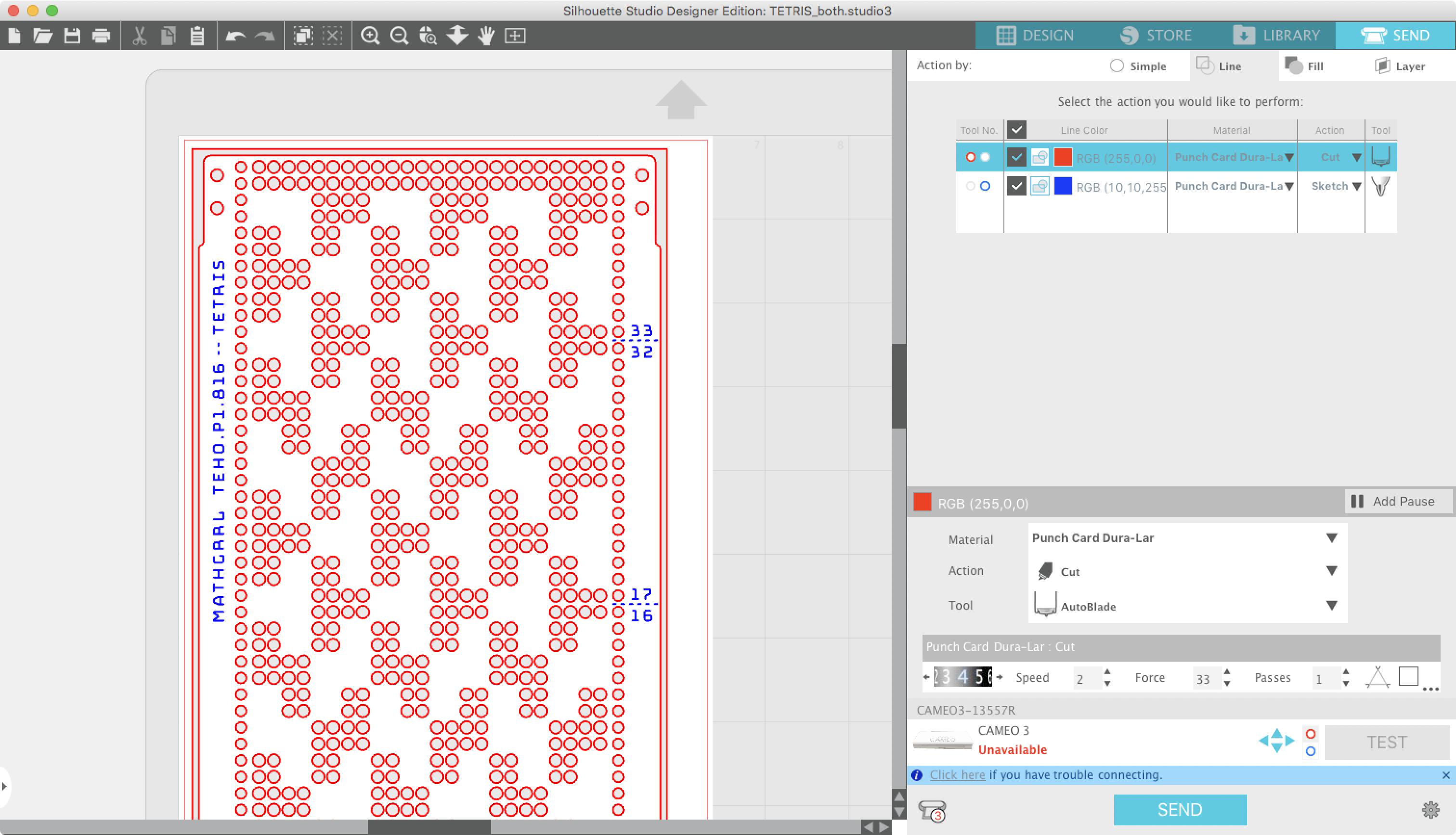This screenshot has width=1456, height=835.
Task: Toggle the header checkbox for all line colors
Action: [1016, 130]
